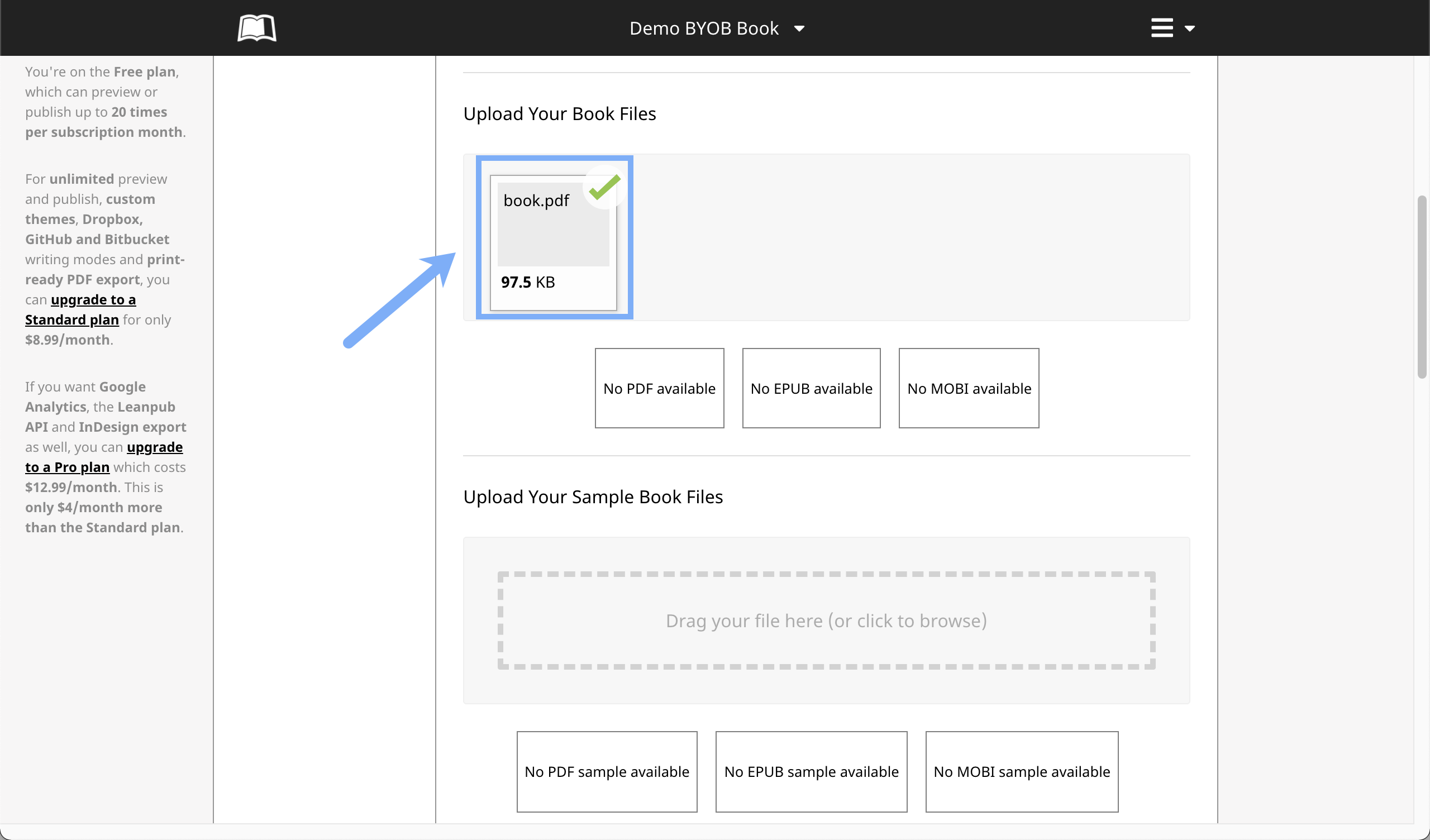Click the No EPUB available box

pos(811,388)
